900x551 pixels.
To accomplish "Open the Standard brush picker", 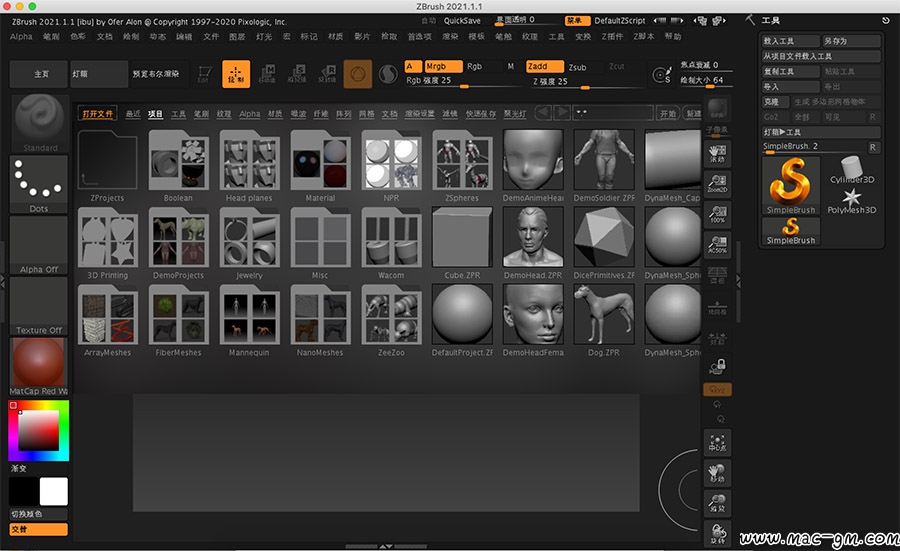I will pos(39,123).
